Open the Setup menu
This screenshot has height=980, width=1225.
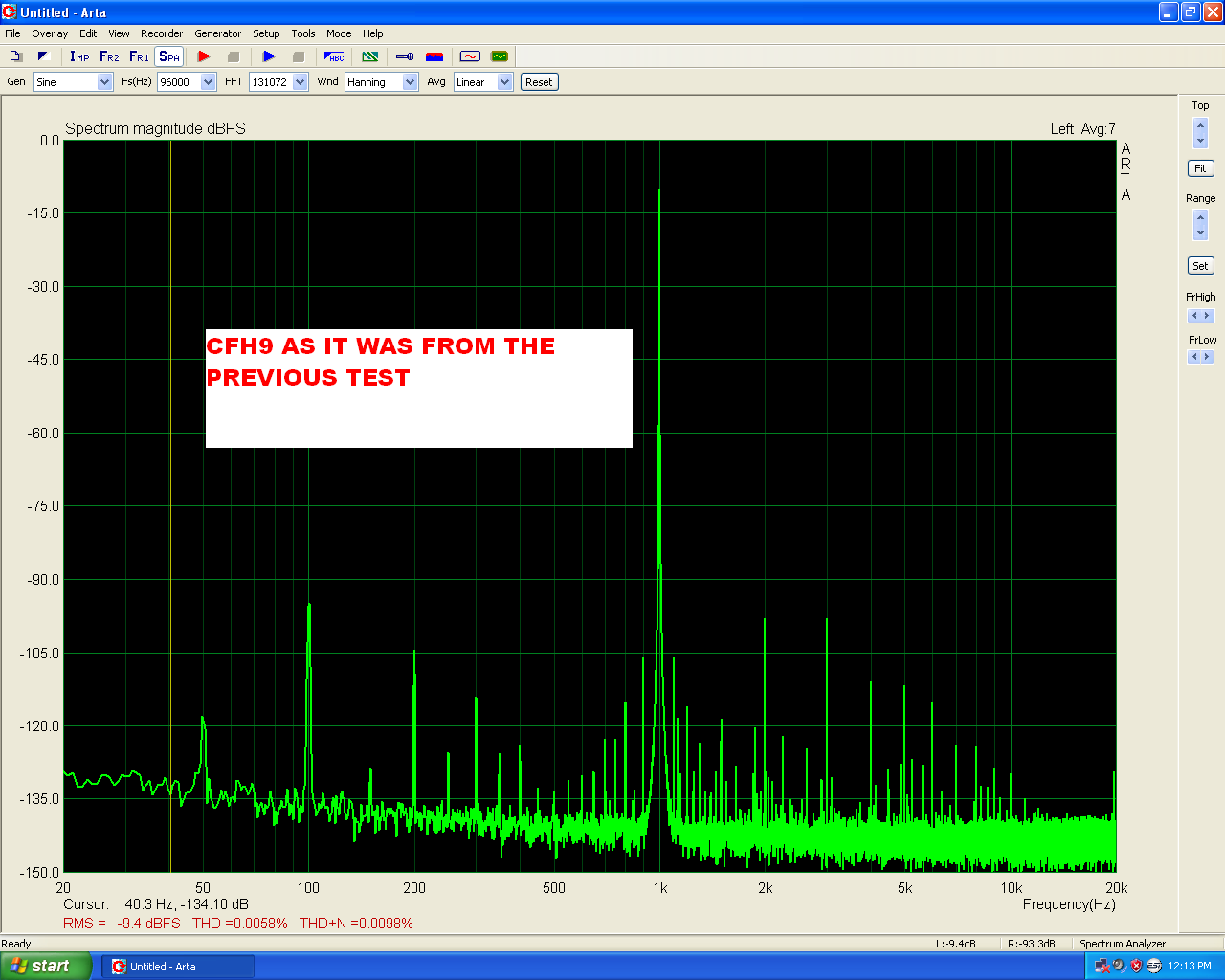[266, 33]
